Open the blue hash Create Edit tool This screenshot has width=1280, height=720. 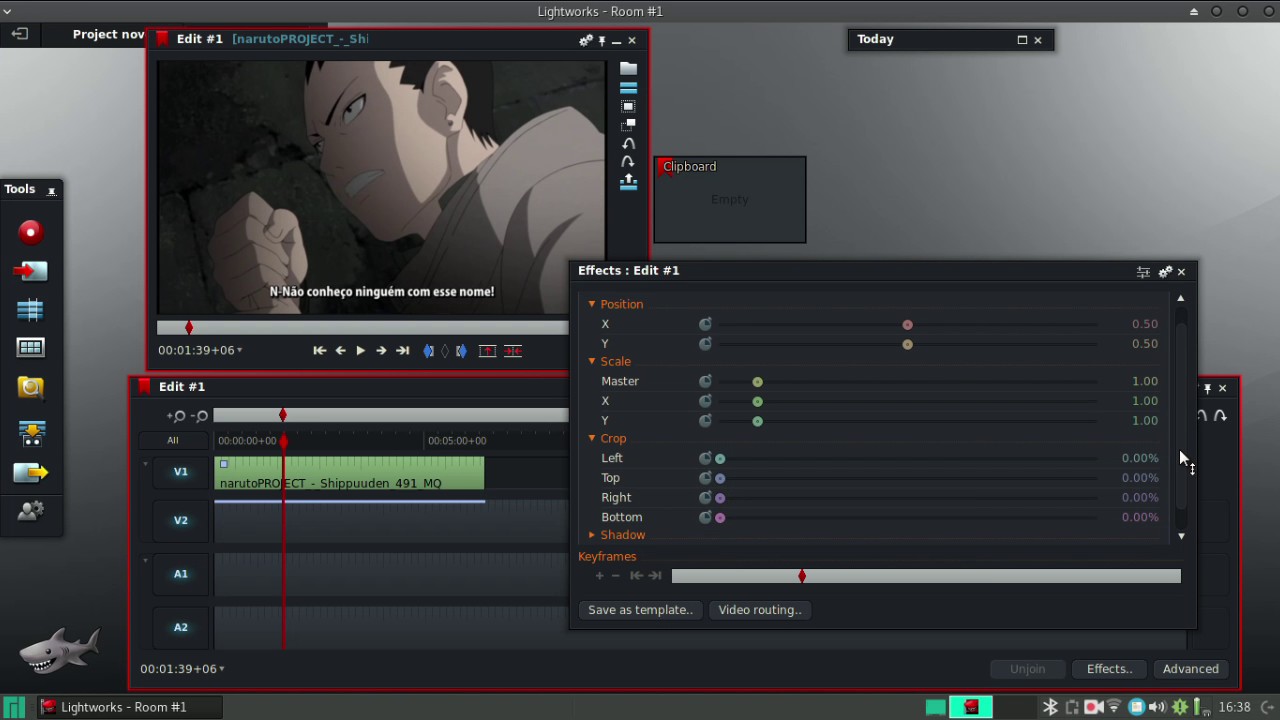(x=30, y=309)
